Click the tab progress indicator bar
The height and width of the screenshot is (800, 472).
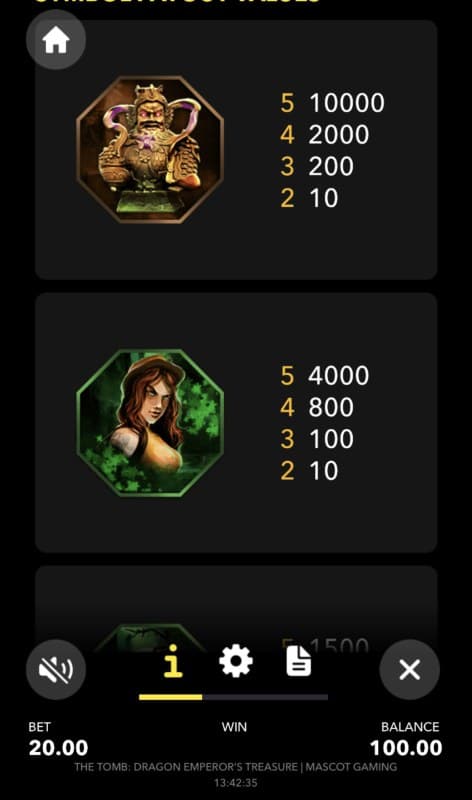[x=233, y=697]
